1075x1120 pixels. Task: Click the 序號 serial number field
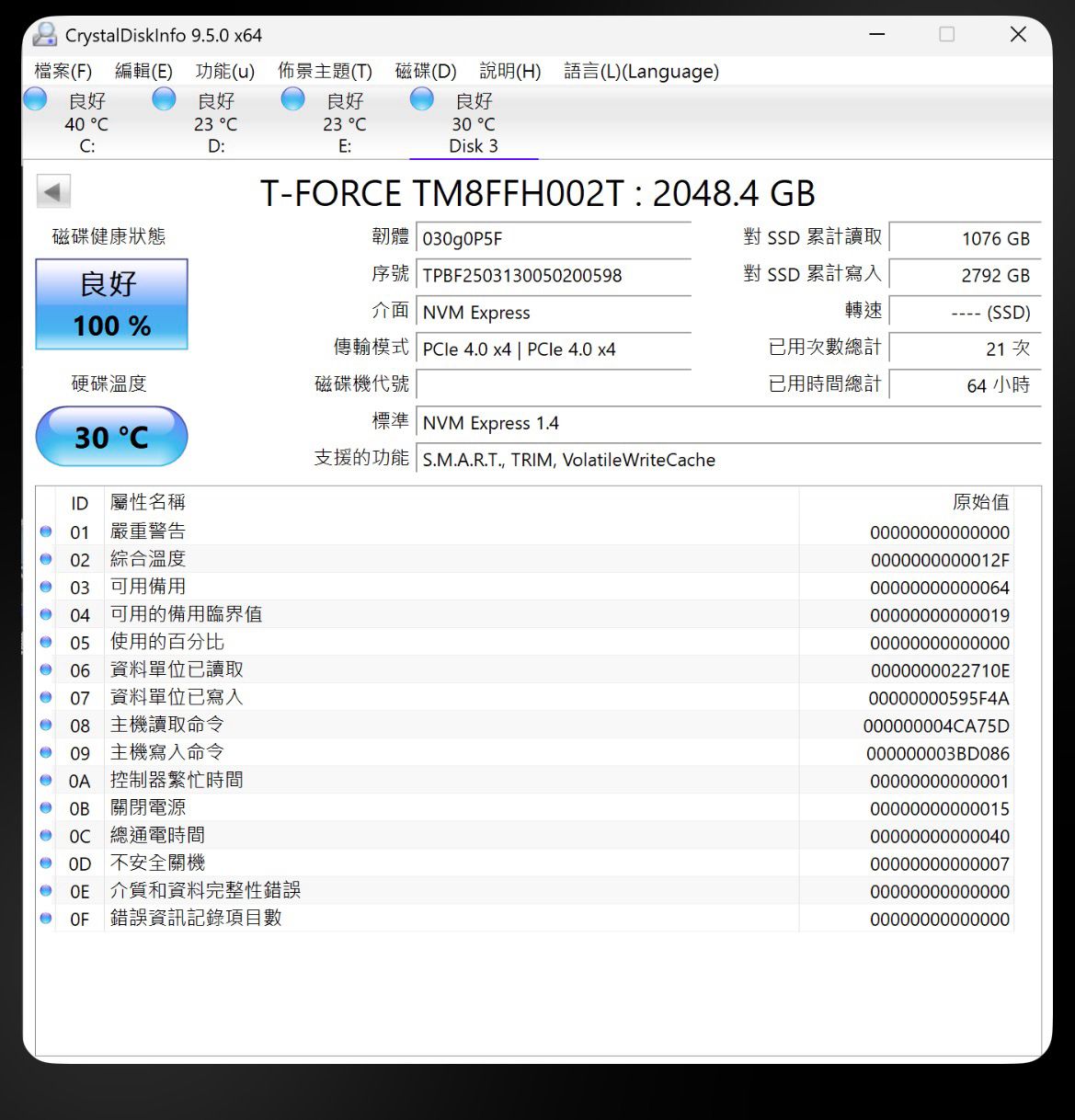(553, 276)
